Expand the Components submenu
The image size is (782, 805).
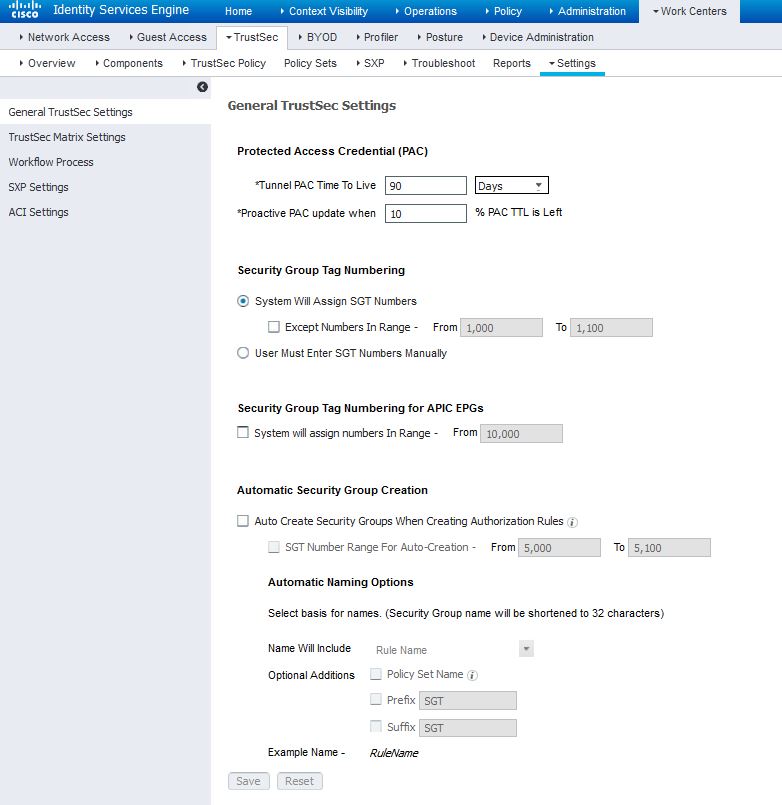point(129,63)
